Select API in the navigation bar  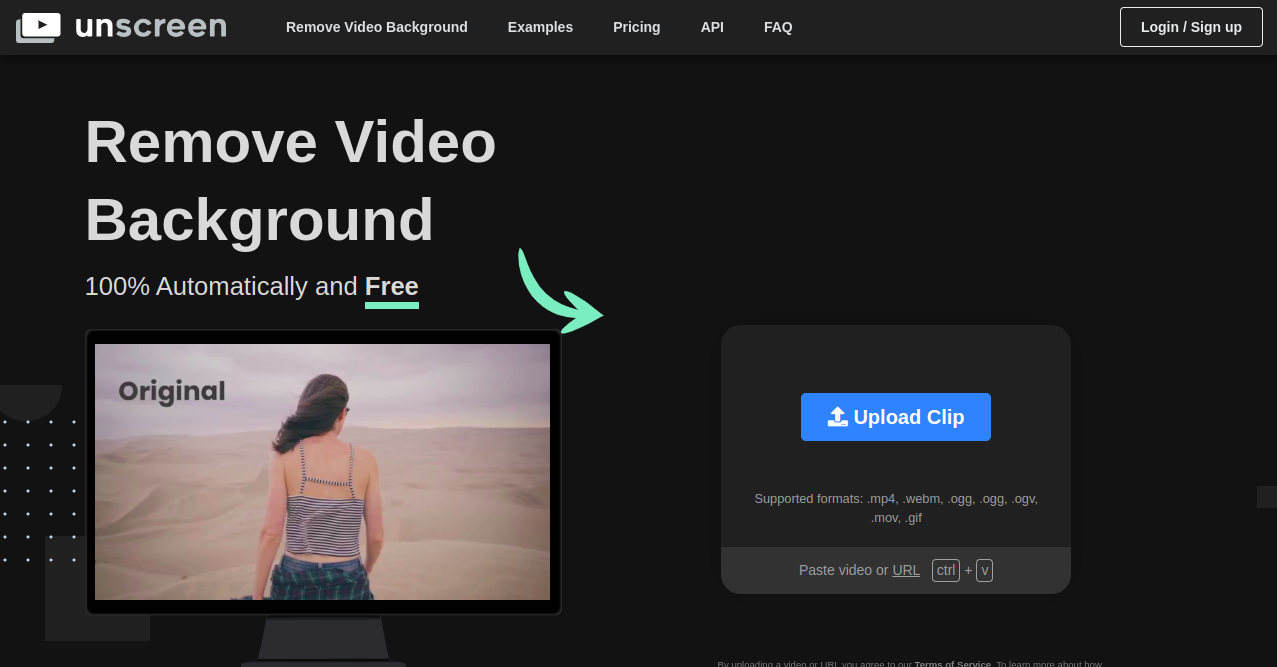[x=712, y=27]
